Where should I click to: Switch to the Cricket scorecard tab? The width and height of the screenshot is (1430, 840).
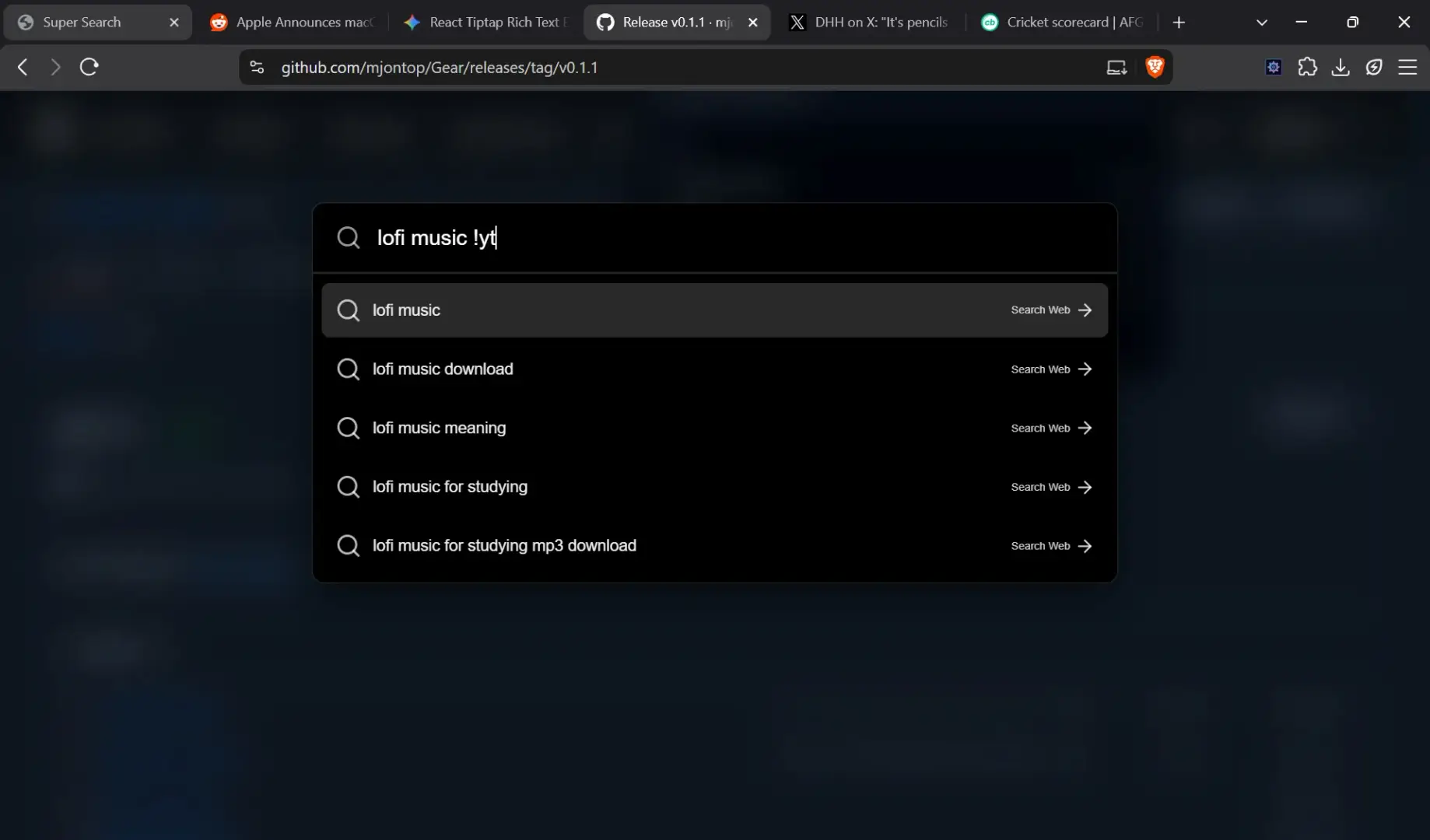(x=1064, y=23)
